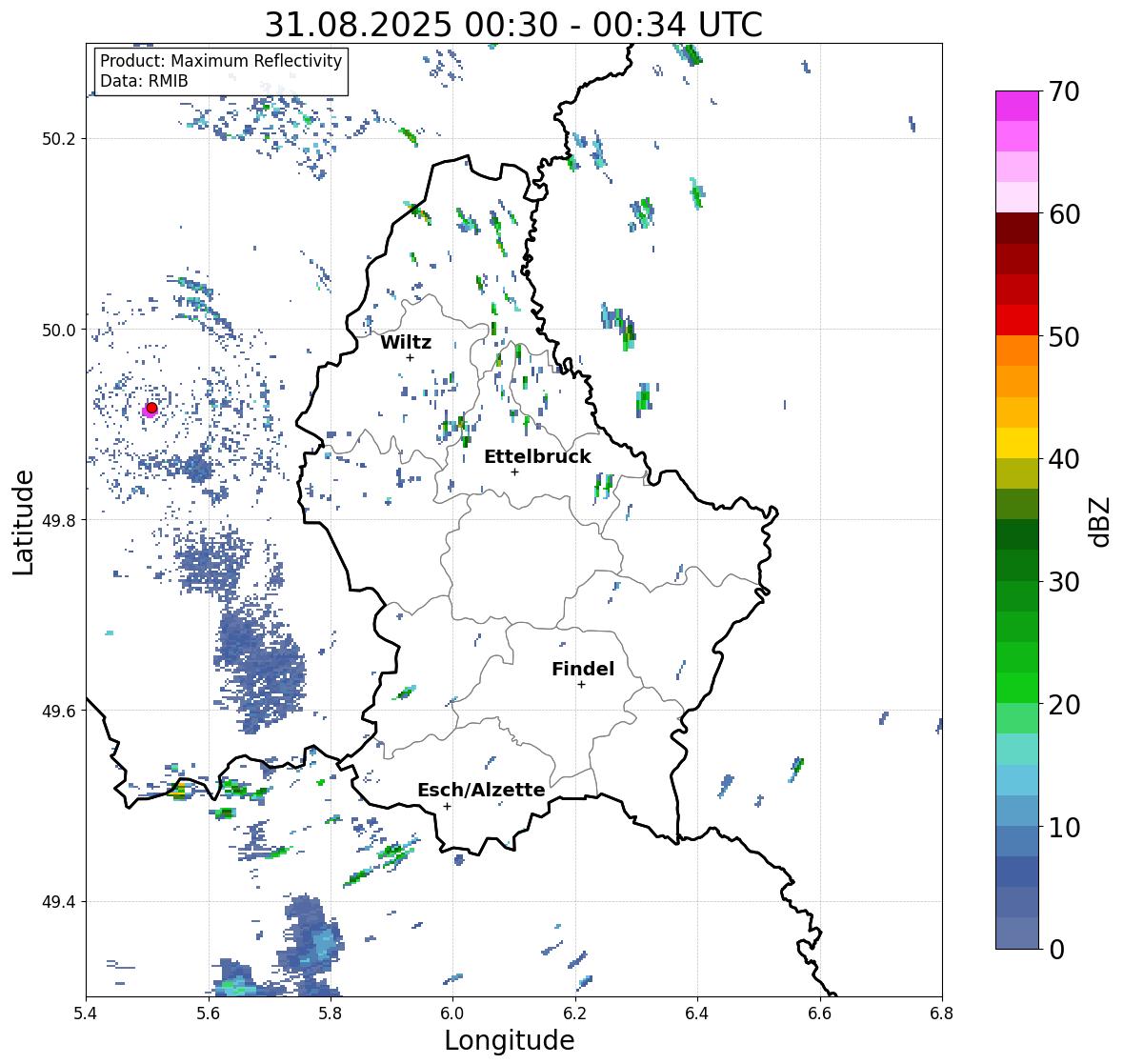The height and width of the screenshot is (1064, 1123).
Task: Click the Wiltz station label
Action: (406, 342)
